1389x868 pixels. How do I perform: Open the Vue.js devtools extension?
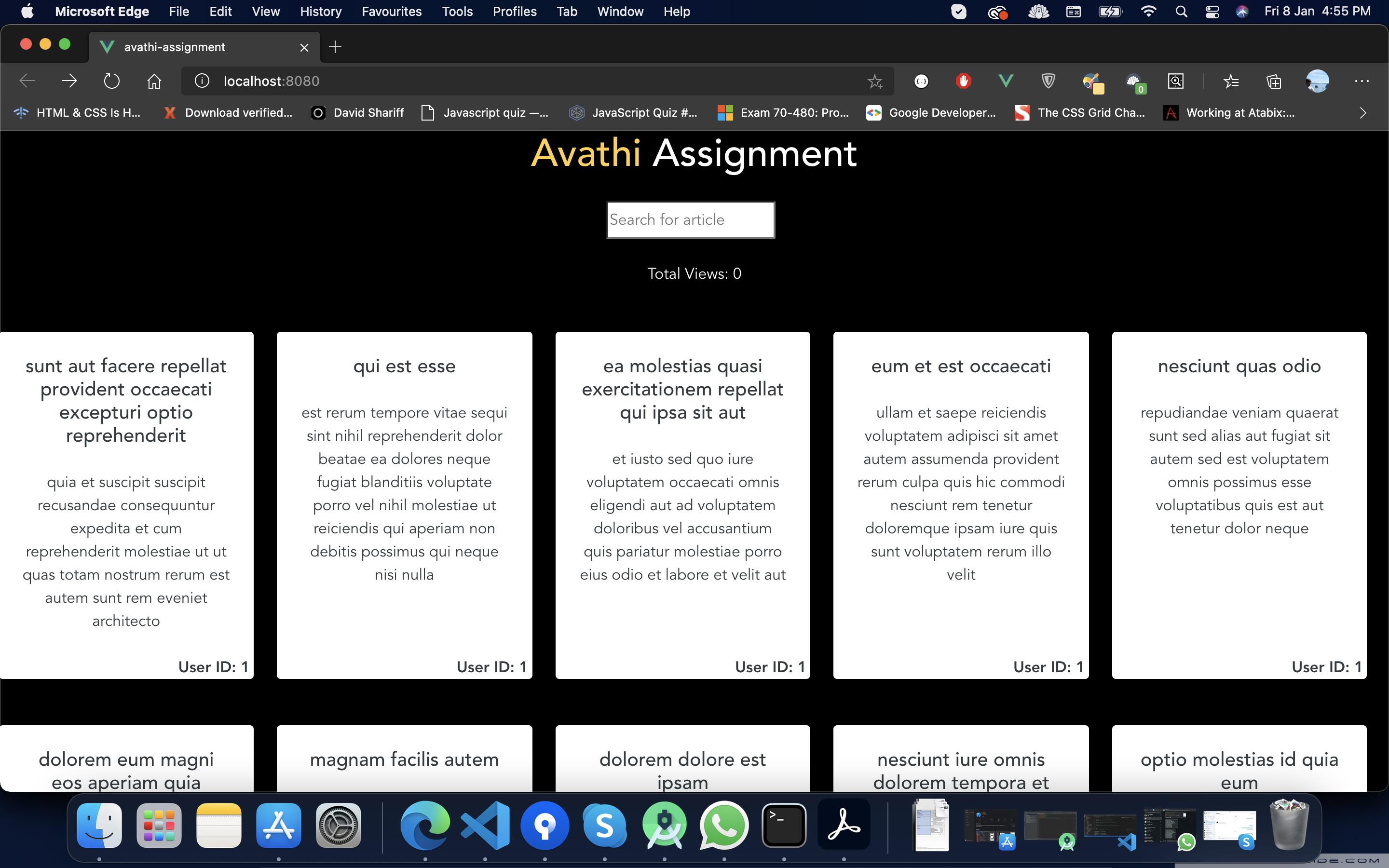(x=1006, y=81)
